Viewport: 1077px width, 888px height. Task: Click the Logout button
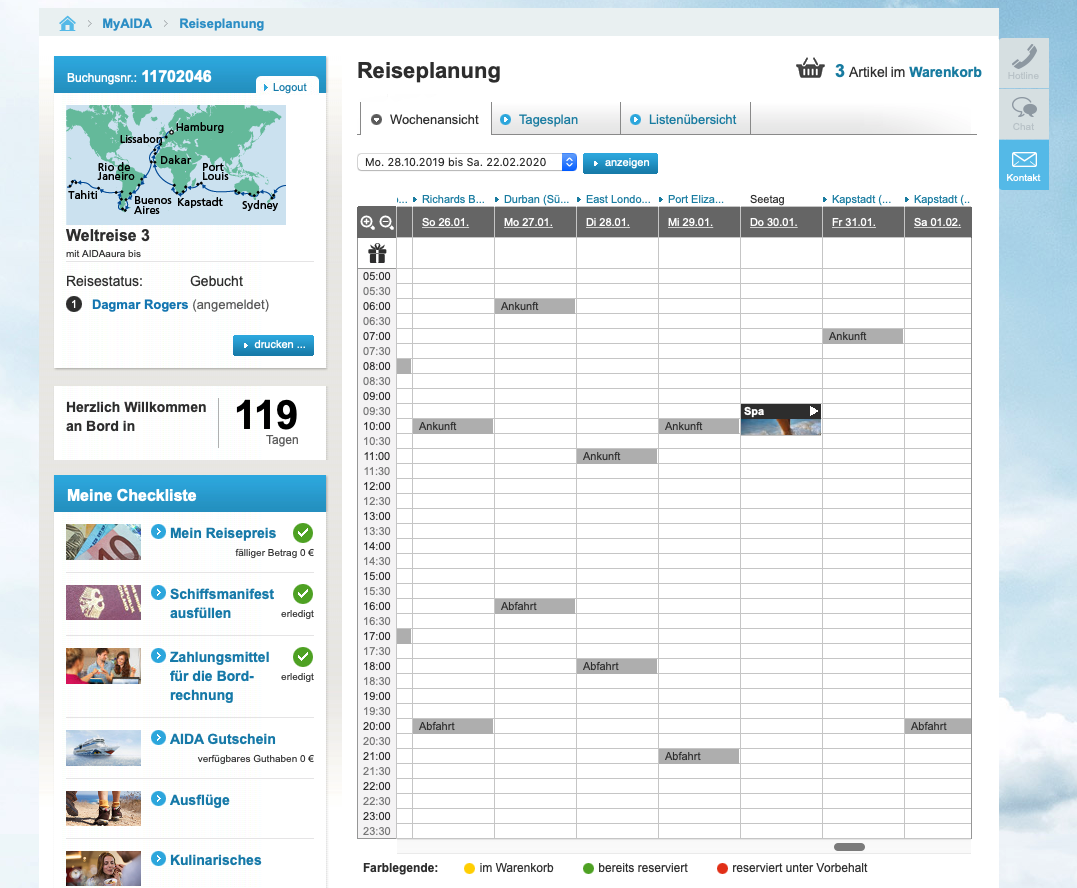pyautogui.click(x=287, y=87)
